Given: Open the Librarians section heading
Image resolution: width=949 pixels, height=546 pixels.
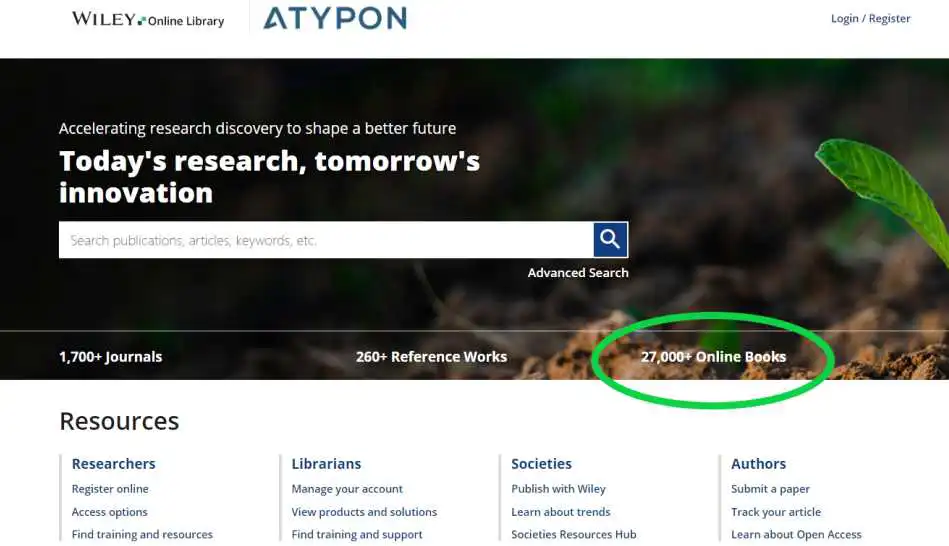Looking at the screenshot, I should coord(326,464).
